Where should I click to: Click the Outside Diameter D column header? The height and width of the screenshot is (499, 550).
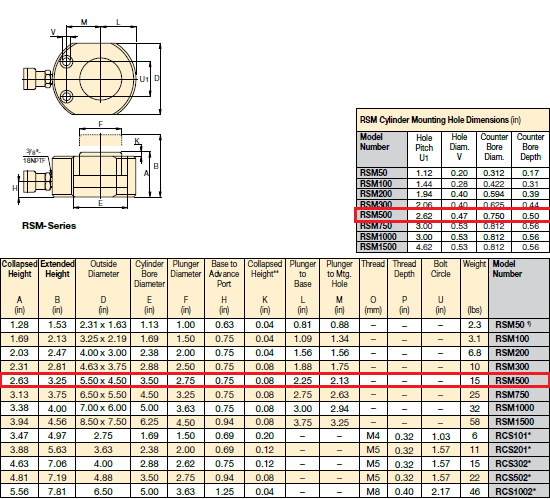coord(103,288)
